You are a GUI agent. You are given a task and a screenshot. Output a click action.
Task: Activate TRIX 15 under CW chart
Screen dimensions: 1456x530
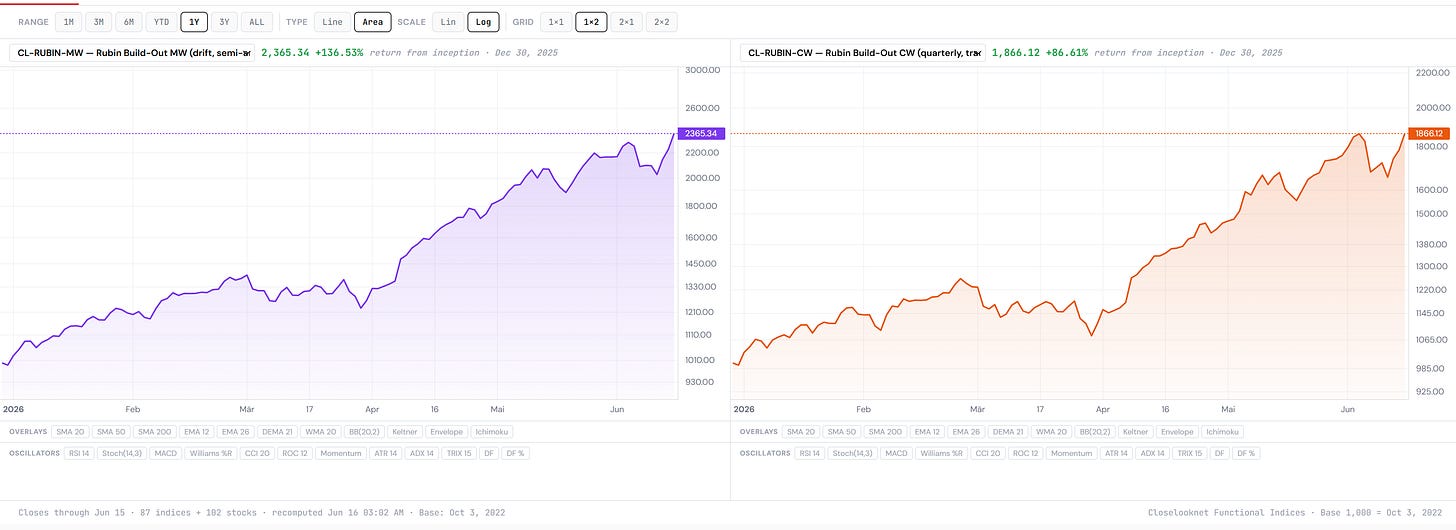[1190, 453]
